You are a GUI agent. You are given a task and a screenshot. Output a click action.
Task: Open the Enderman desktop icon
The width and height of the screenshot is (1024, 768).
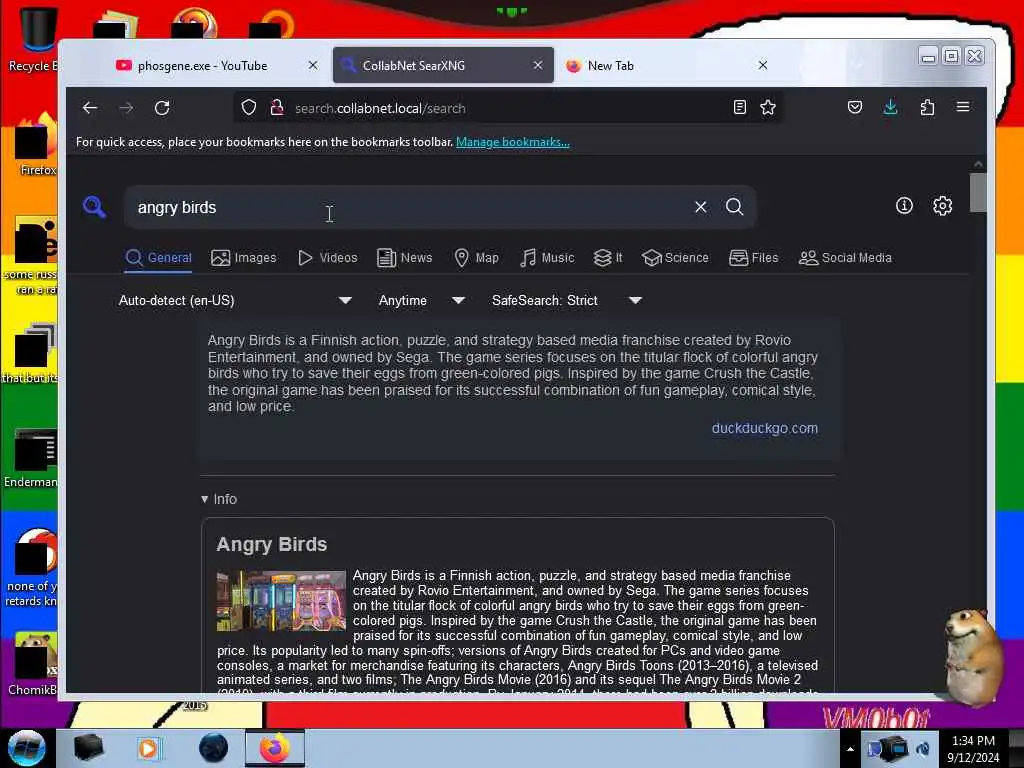point(31,458)
